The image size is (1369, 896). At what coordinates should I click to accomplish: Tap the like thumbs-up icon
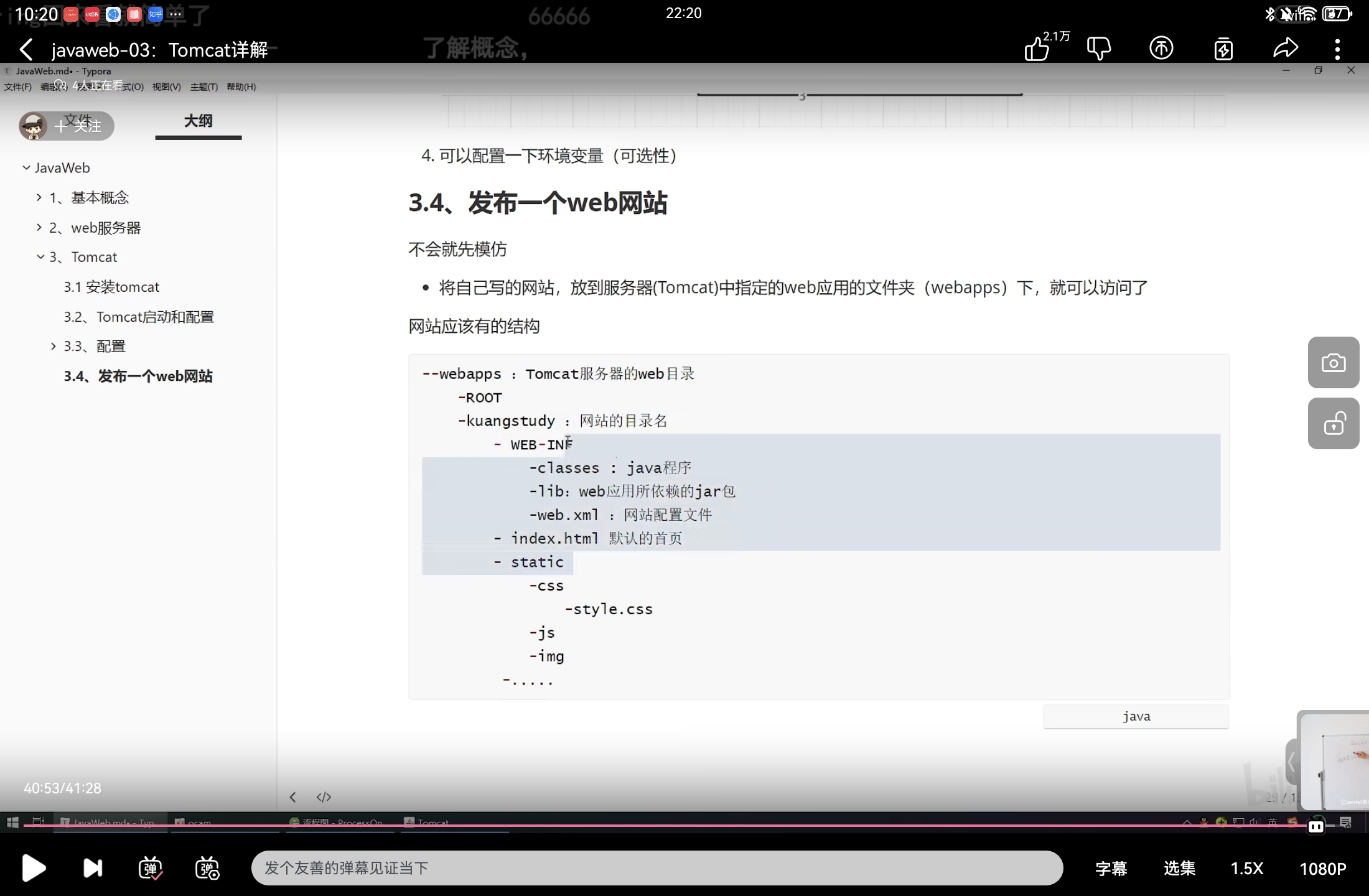coord(1037,49)
